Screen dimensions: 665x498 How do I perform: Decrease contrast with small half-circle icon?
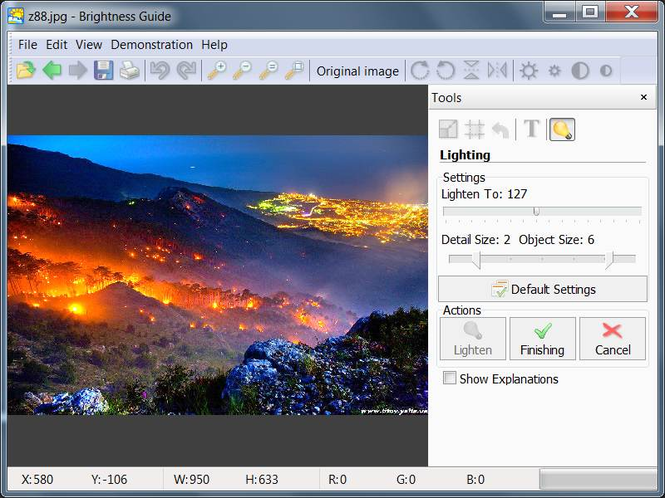606,70
